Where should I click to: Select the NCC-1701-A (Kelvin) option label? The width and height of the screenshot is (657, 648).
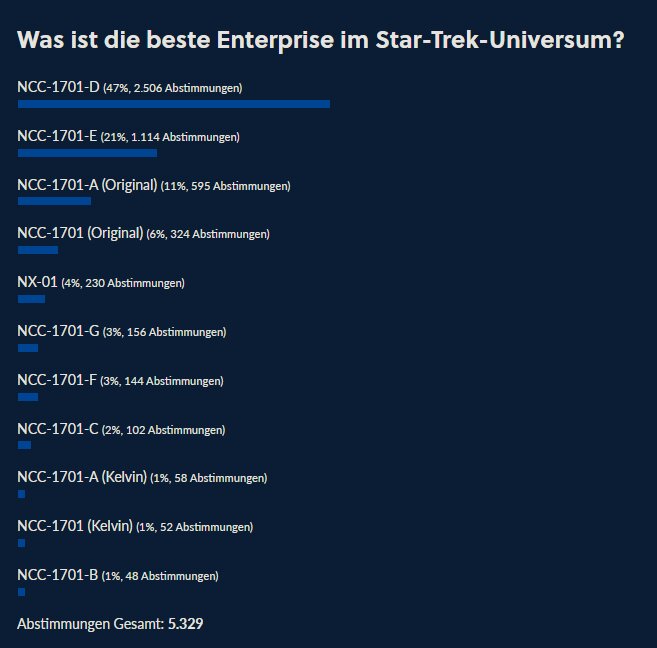[82, 477]
